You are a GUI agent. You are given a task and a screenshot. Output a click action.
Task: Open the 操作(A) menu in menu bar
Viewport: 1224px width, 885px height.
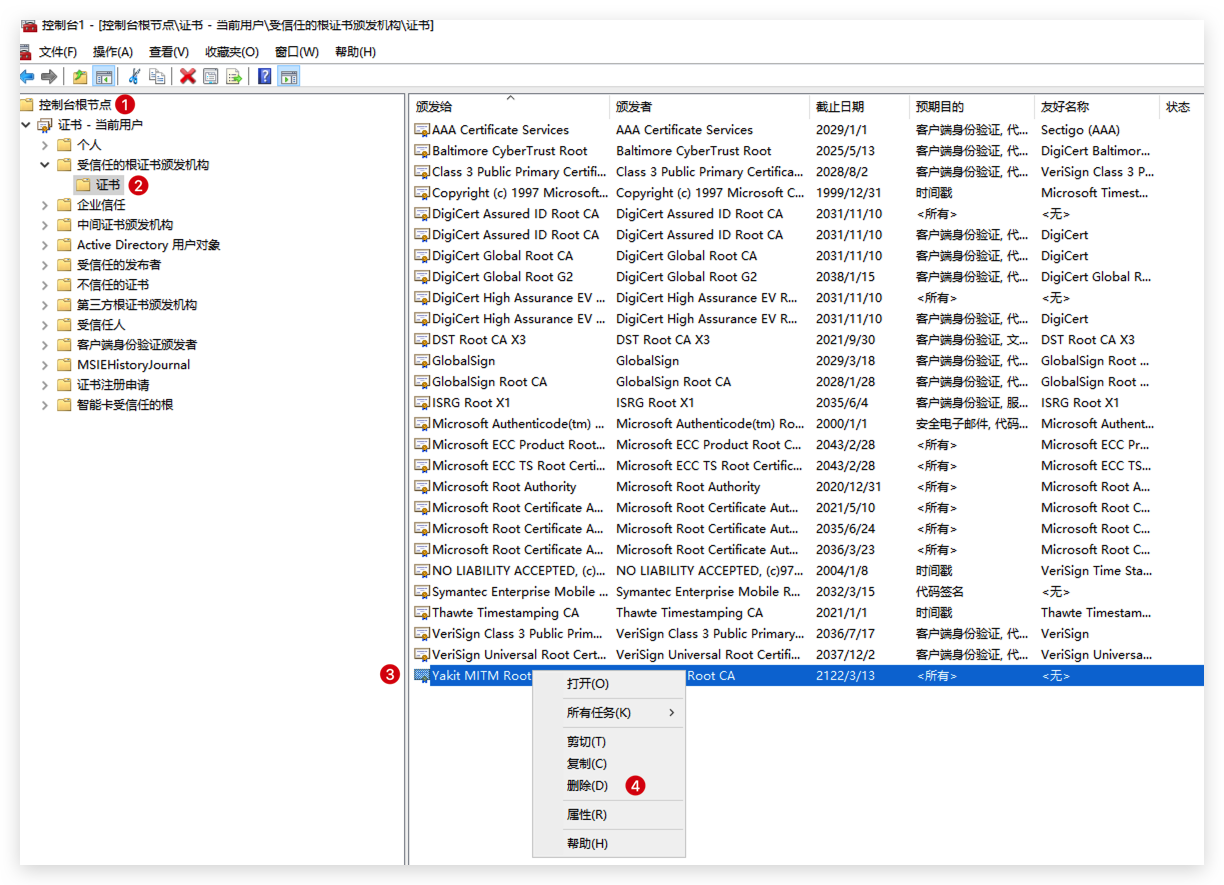coord(113,52)
